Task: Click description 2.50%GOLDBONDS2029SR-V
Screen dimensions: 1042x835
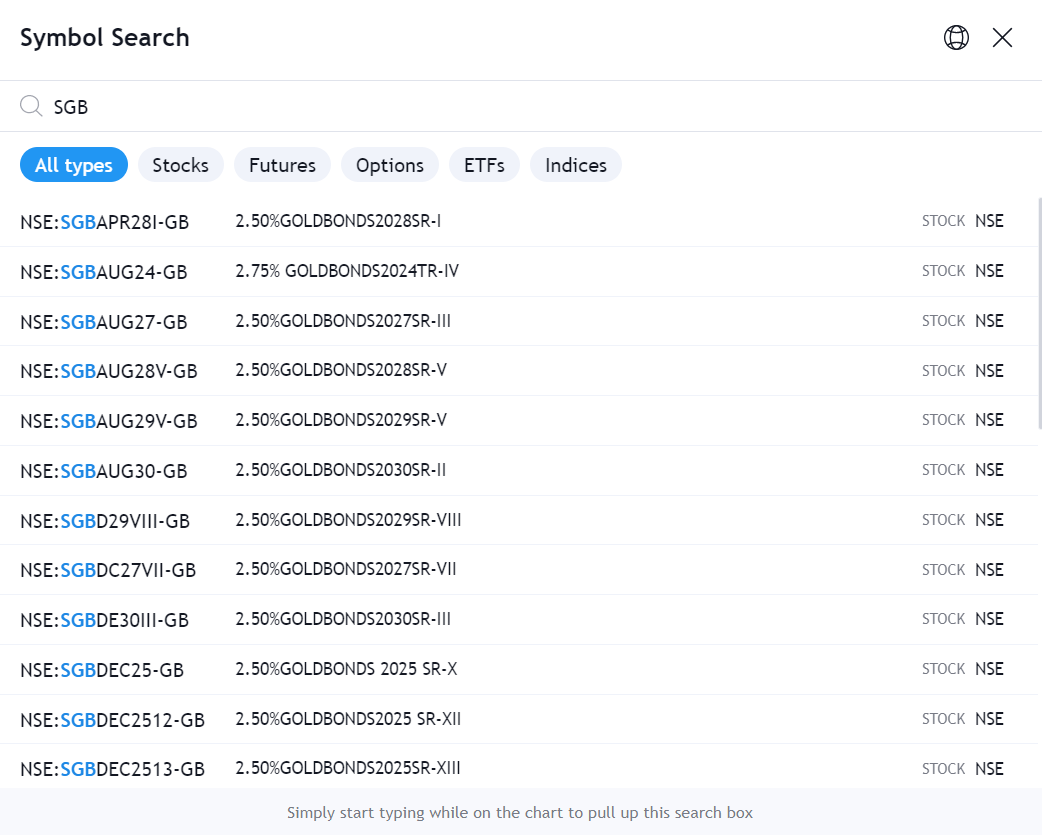Action: tap(341, 420)
